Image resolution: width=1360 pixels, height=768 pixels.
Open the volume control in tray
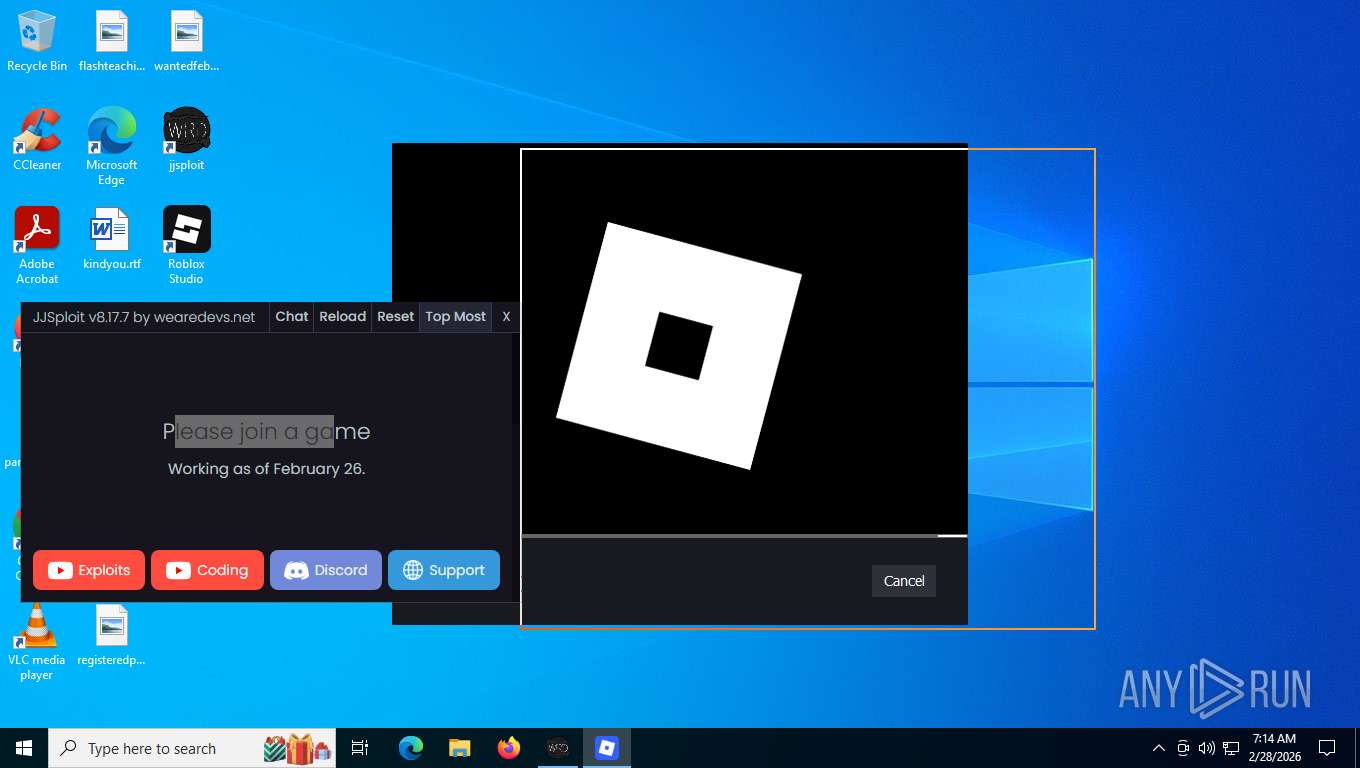(1206, 748)
